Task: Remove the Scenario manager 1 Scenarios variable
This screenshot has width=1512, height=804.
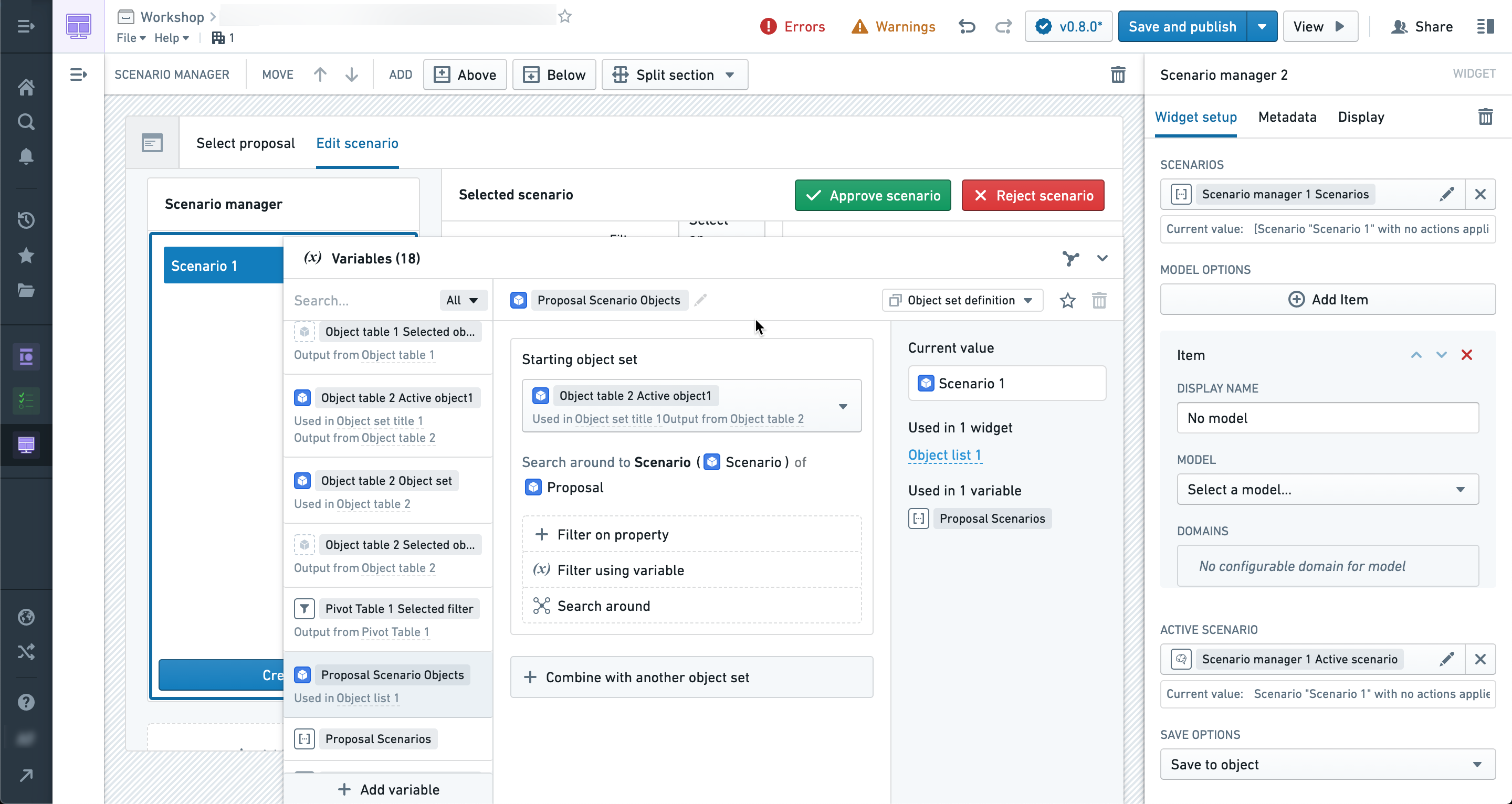Action: [x=1480, y=194]
